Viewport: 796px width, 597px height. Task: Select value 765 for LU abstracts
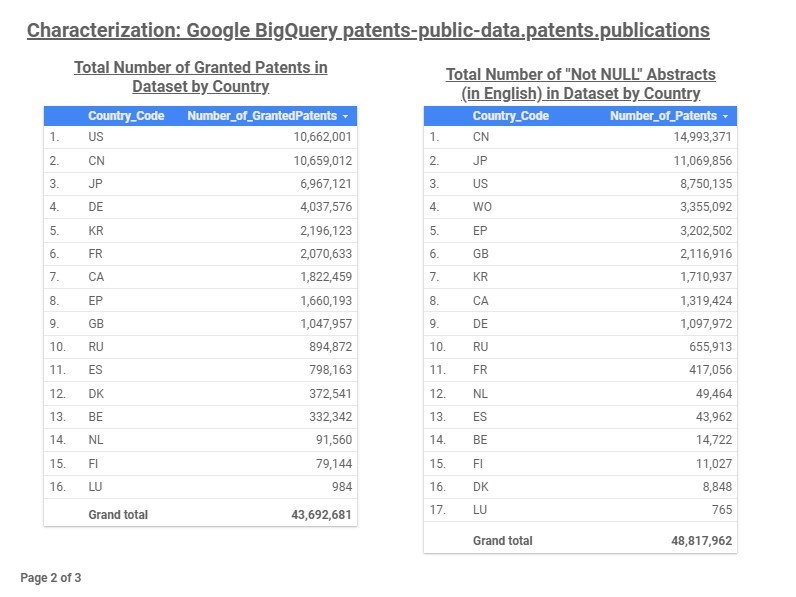[722, 510]
